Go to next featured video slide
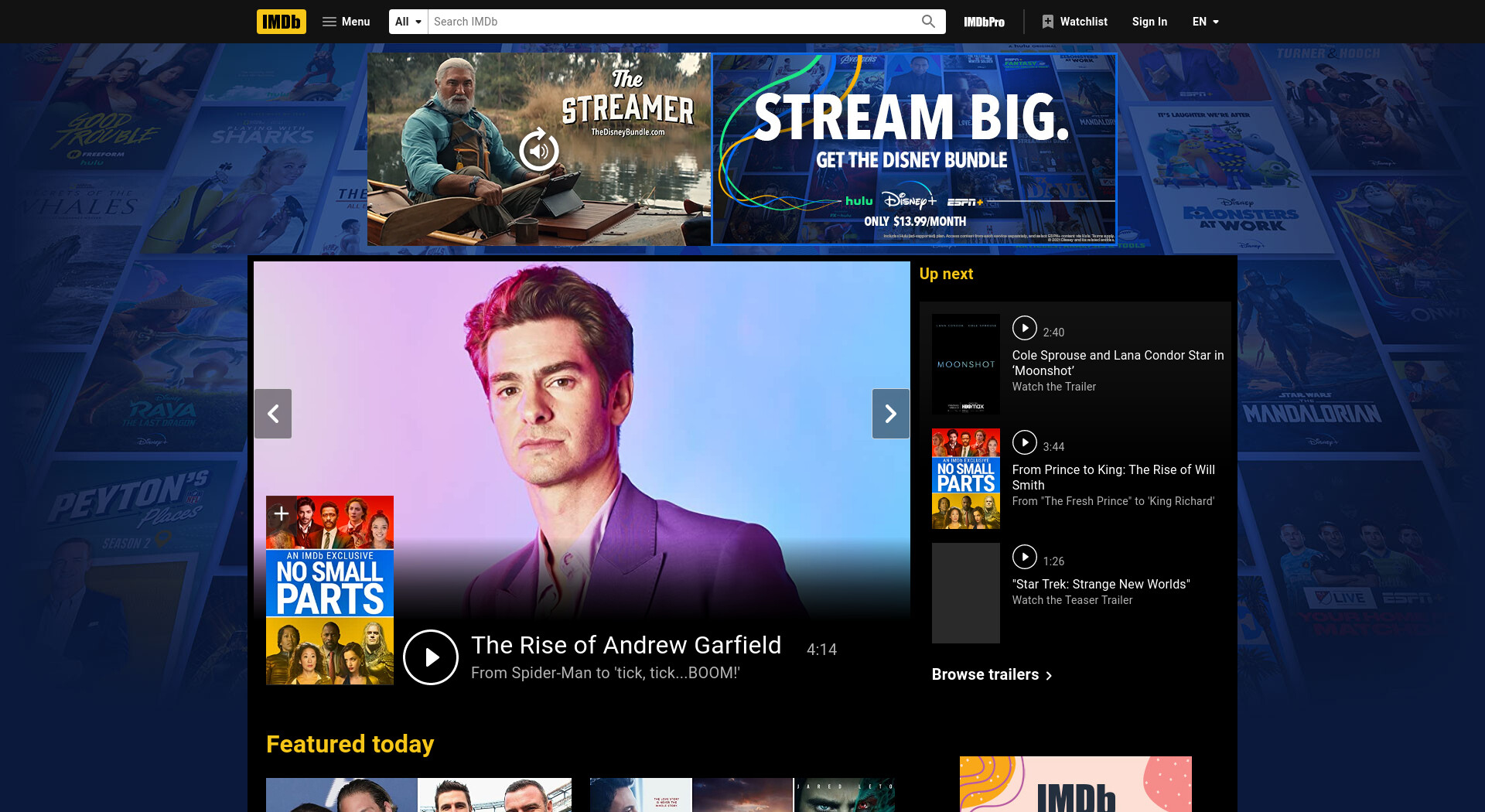Image resolution: width=1485 pixels, height=812 pixels. coord(891,414)
